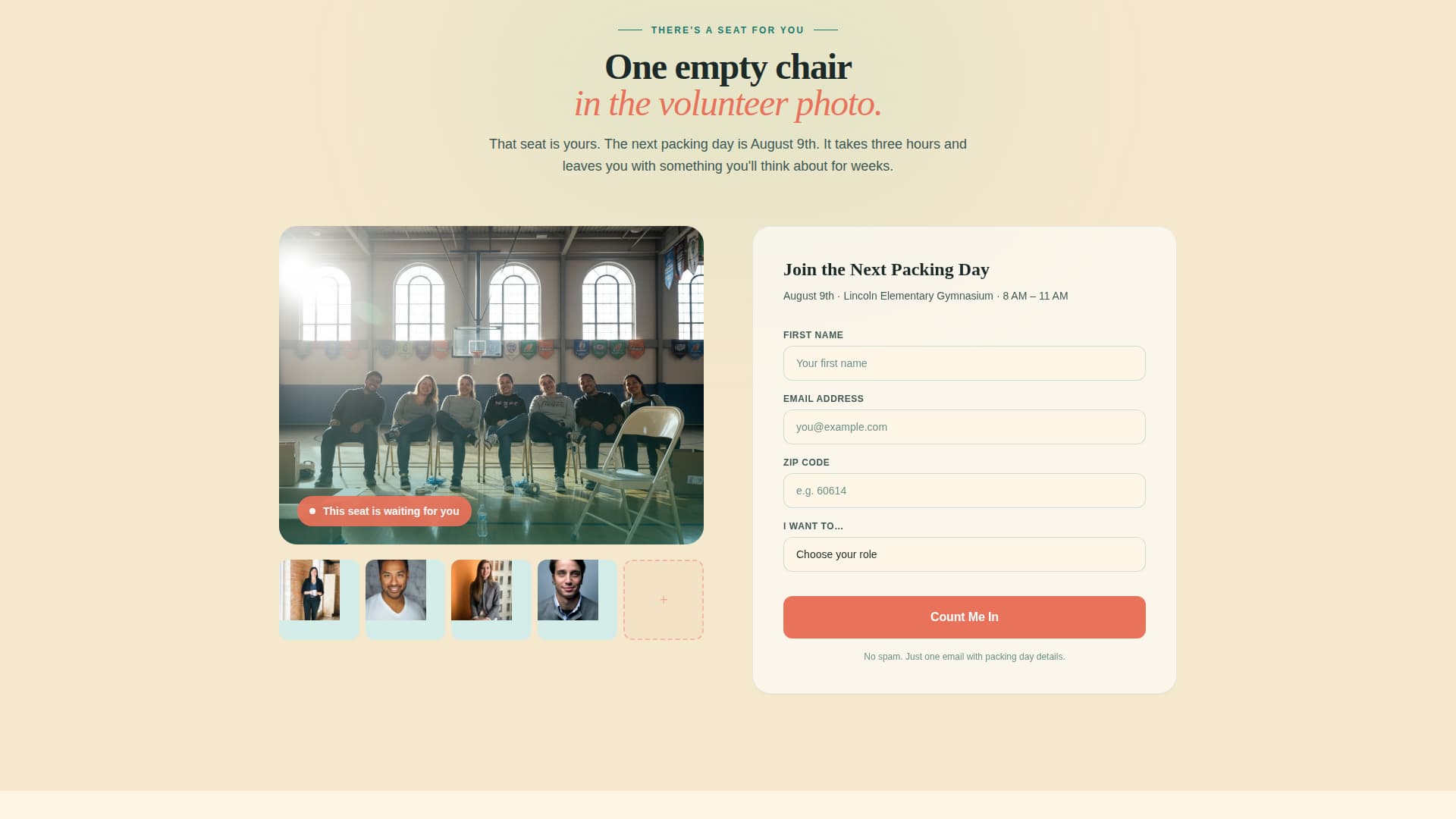
Task: Click the first name input field
Action: 964,362
